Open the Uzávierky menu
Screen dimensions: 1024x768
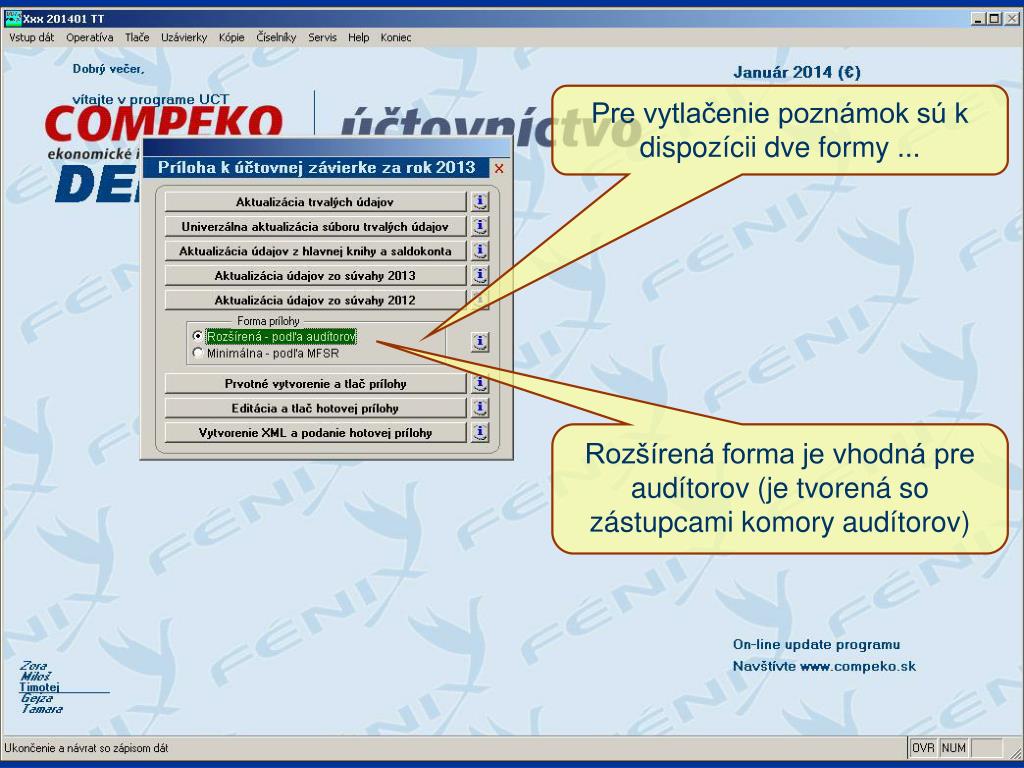184,38
